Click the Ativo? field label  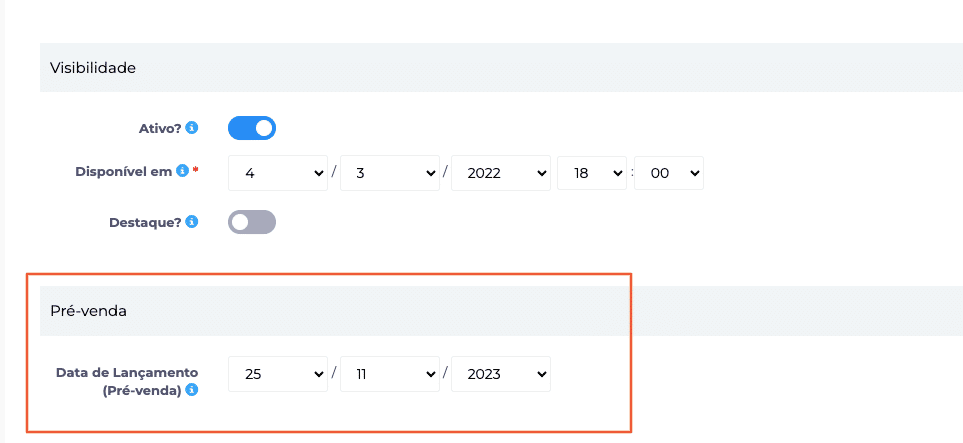pyautogui.click(x=161, y=129)
